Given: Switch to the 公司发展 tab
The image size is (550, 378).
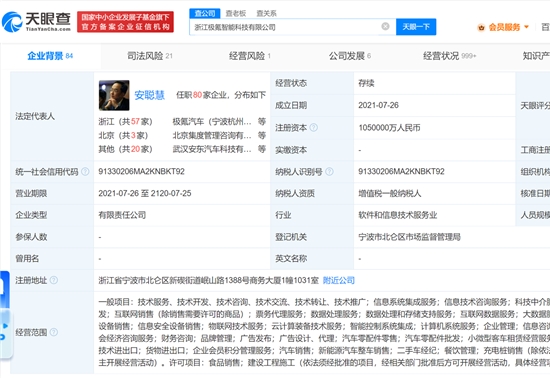Looking at the screenshot, I should click(x=350, y=56).
